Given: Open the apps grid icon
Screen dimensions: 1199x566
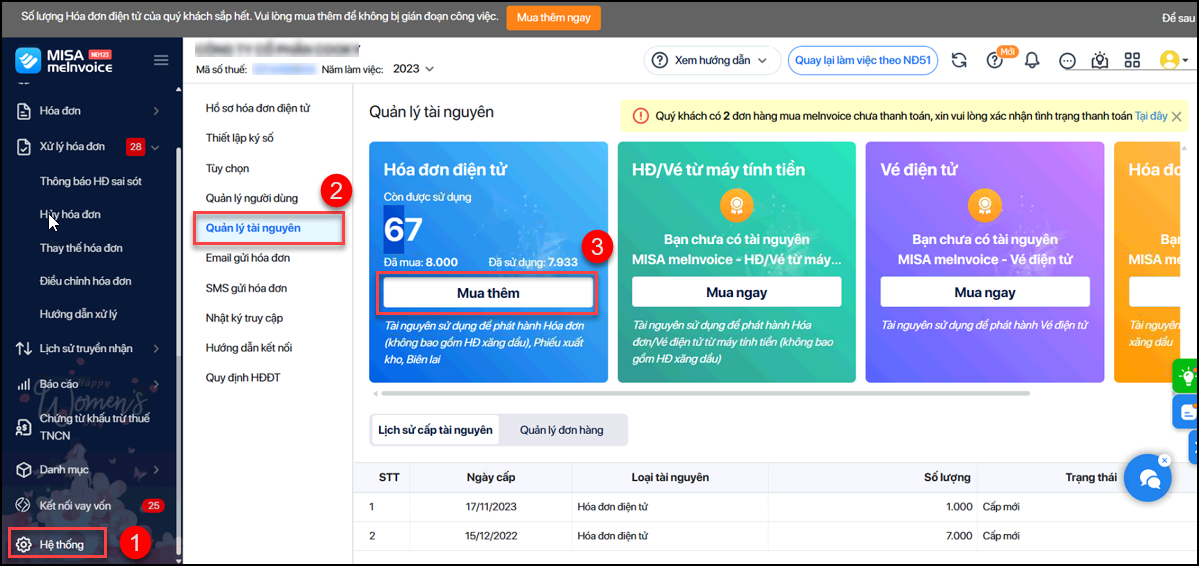Looking at the screenshot, I should pyautogui.click(x=1133, y=60).
